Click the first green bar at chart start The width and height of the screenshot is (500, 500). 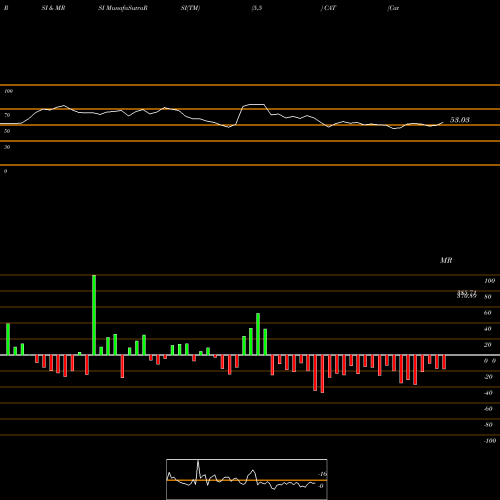[8, 339]
